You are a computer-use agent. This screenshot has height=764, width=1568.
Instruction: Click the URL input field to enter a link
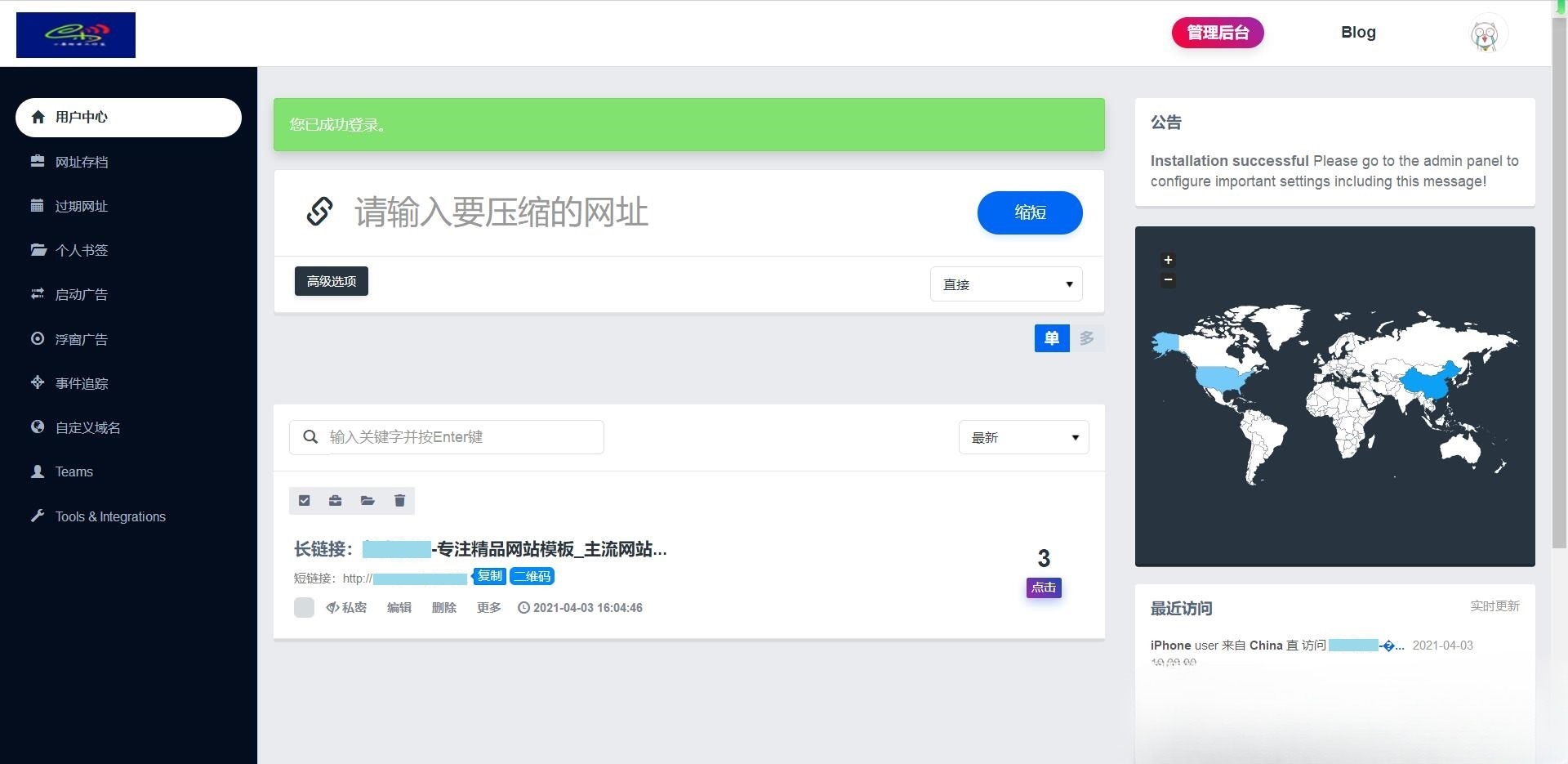point(612,212)
